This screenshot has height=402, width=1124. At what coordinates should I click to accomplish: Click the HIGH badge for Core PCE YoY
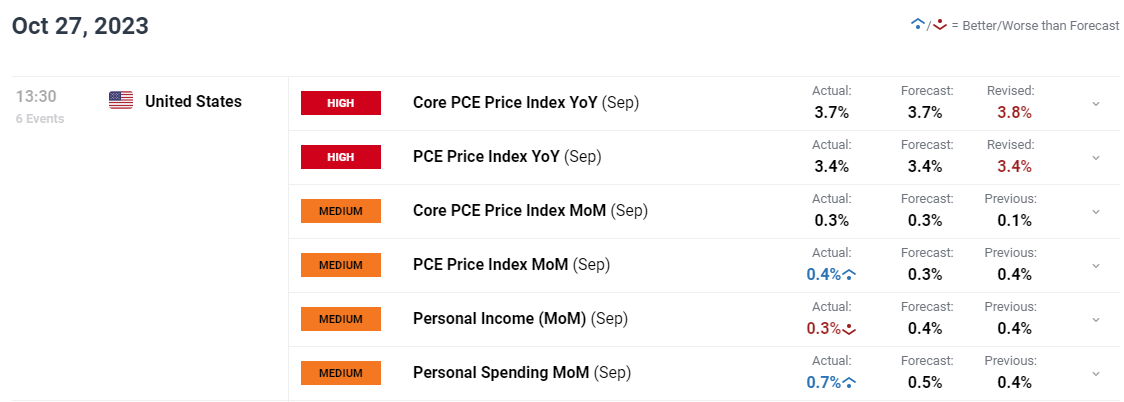(341, 102)
